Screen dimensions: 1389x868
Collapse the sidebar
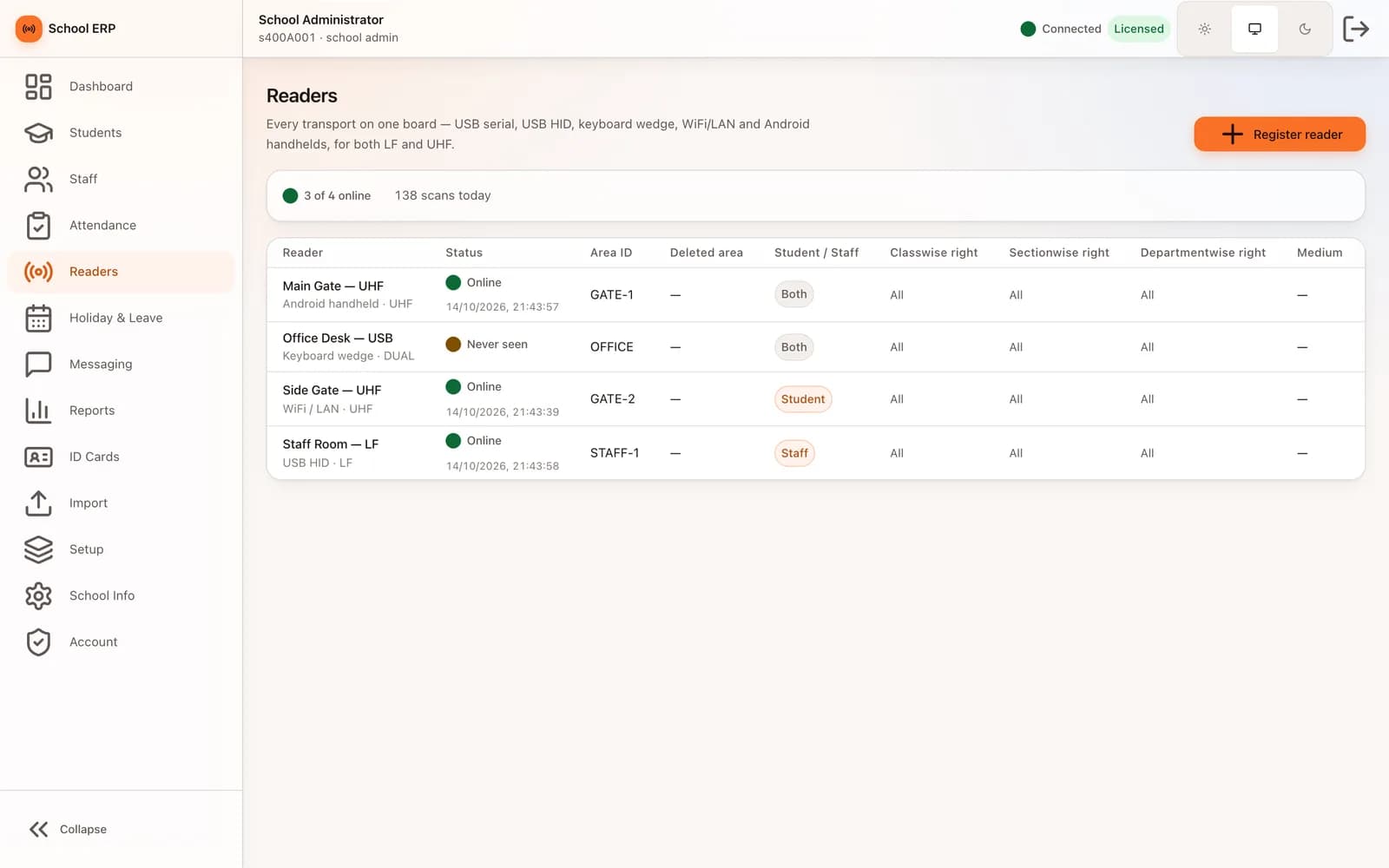[68, 829]
